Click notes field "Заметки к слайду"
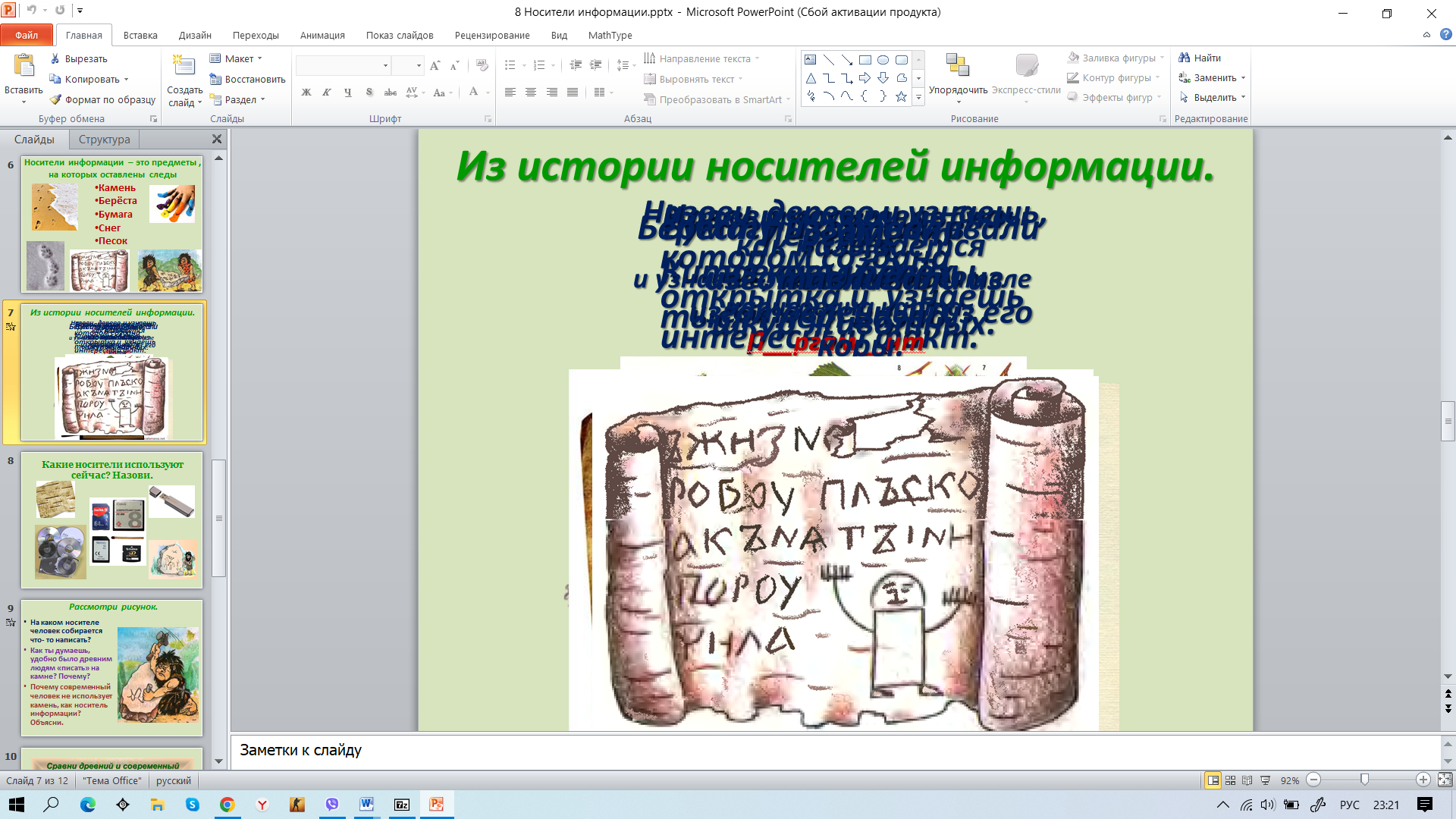 coord(836,751)
